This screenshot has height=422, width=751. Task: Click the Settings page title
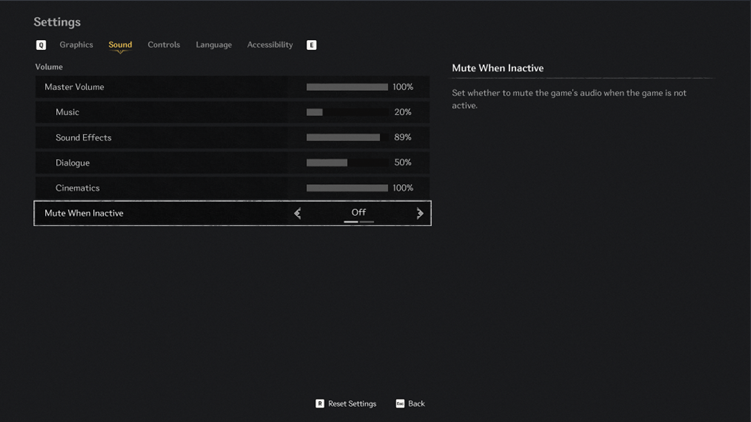57,22
